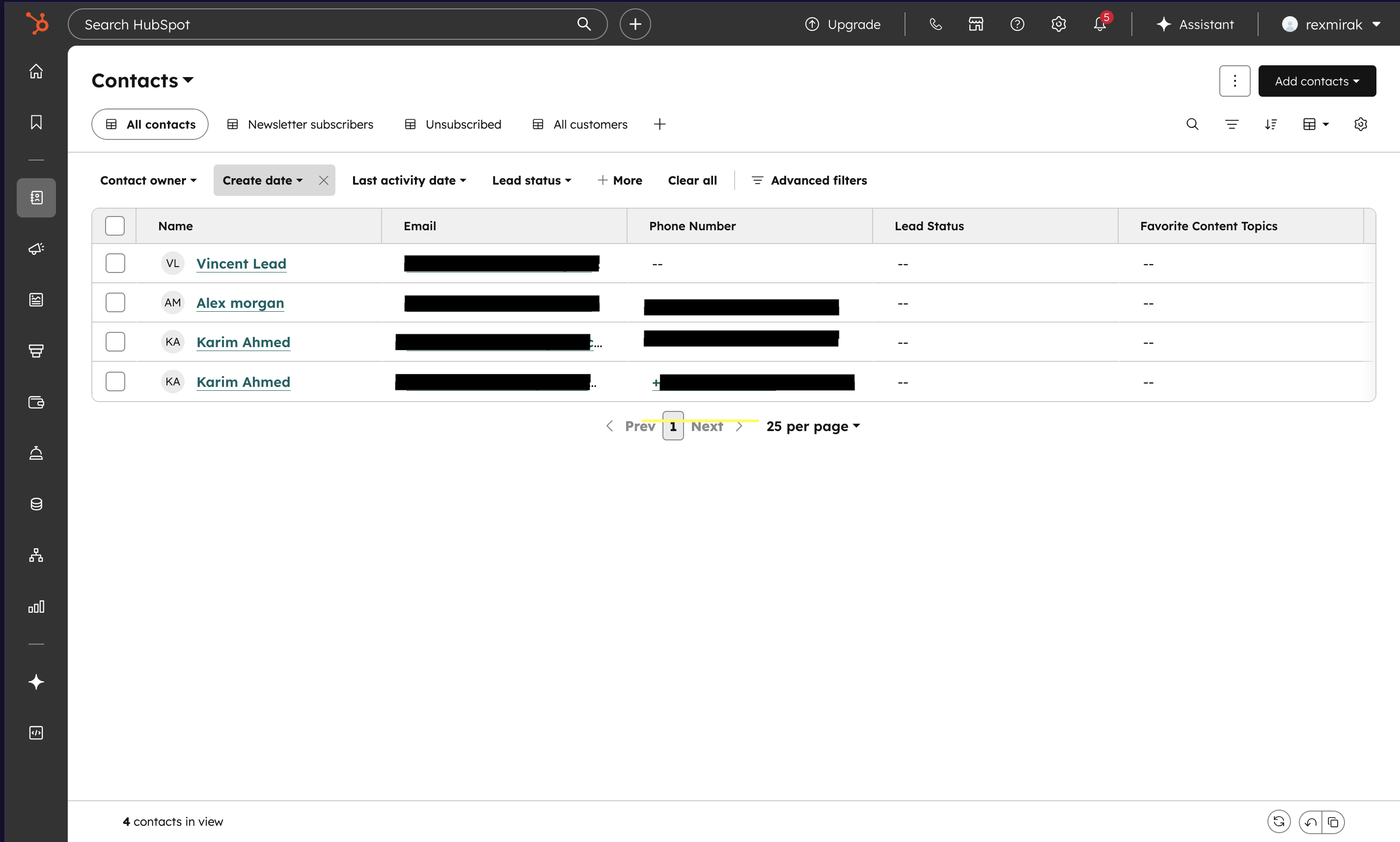Open the Marketing megaphone icon
The height and width of the screenshot is (842, 1400).
pos(36,248)
